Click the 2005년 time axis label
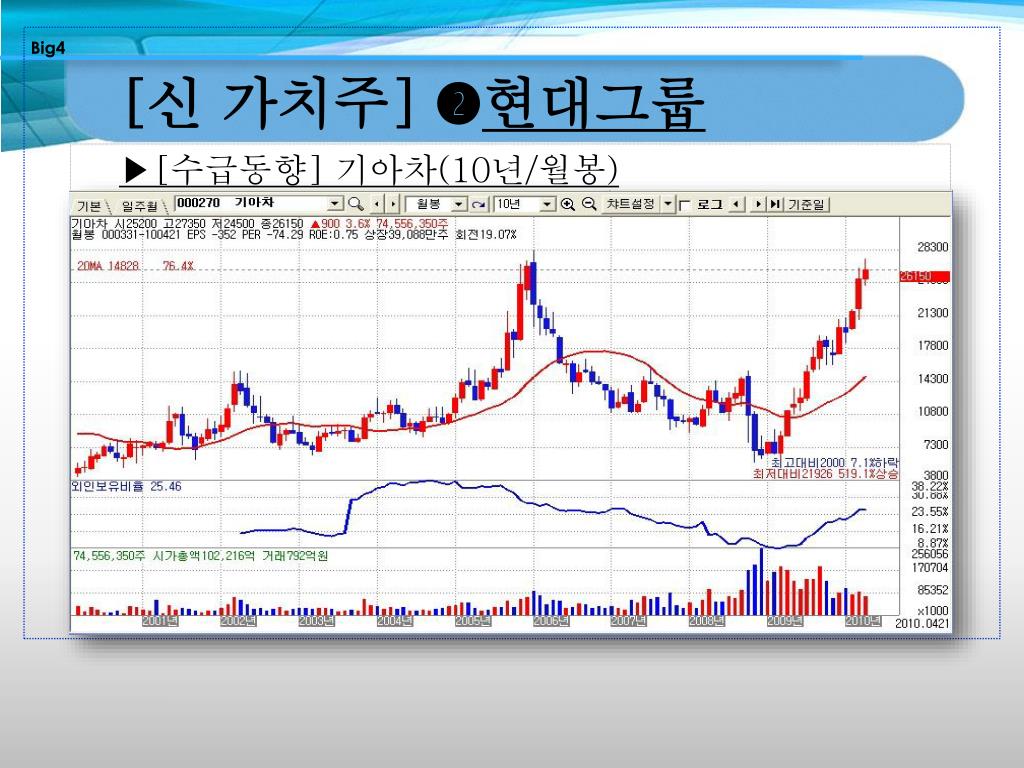1024x768 pixels. click(x=473, y=620)
